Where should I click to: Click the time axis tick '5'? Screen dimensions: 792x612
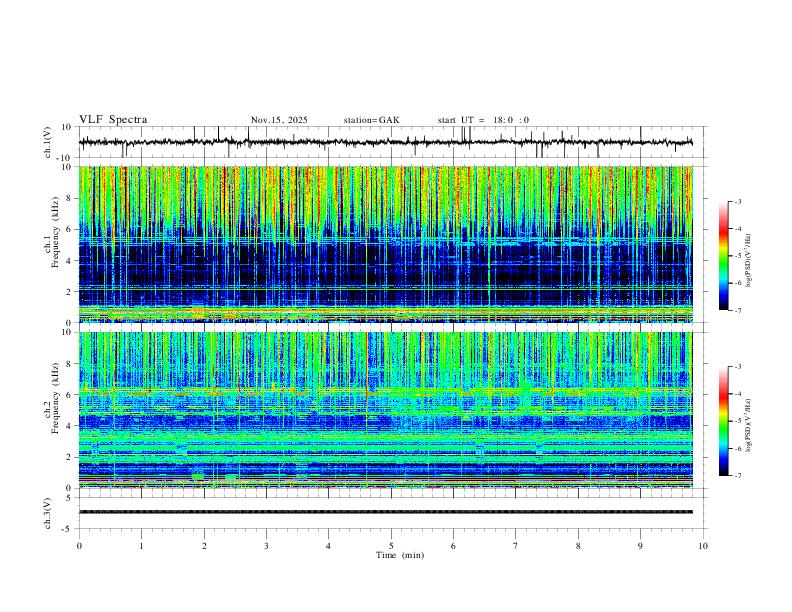click(x=391, y=546)
